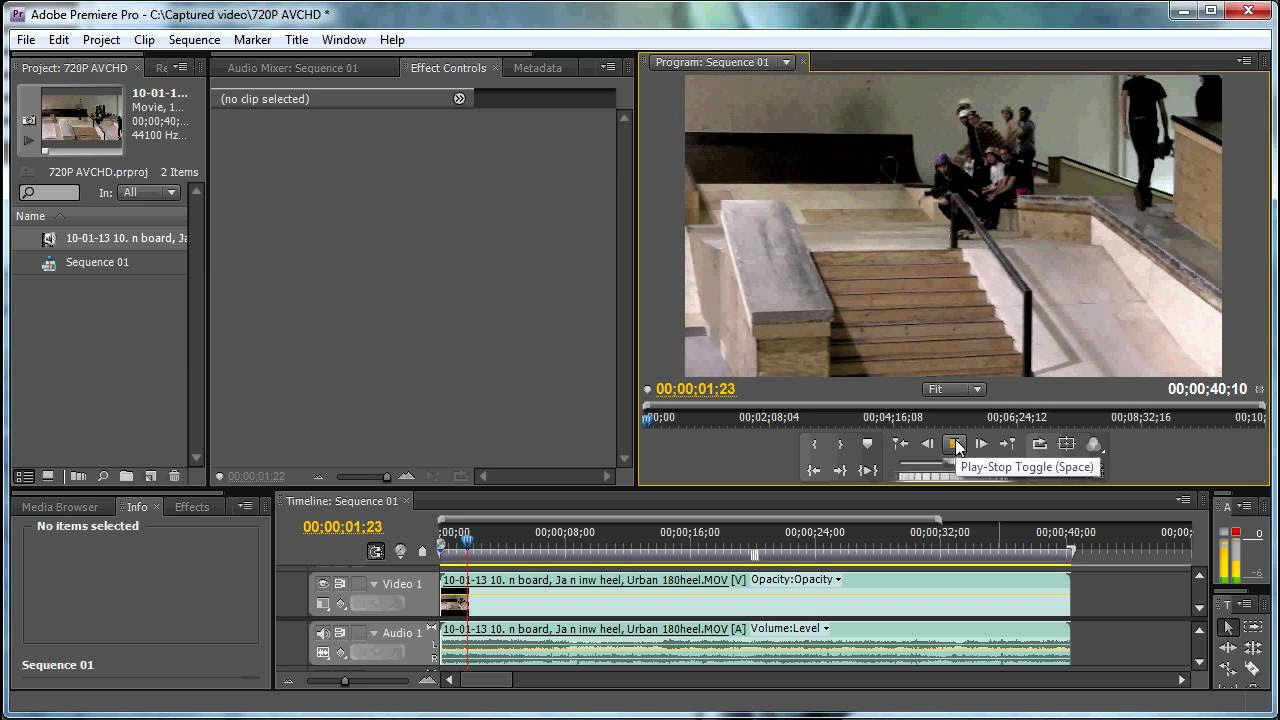The image size is (1280, 720).
Task: Select the Selection tool
Action: click(x=1228, y=627)
